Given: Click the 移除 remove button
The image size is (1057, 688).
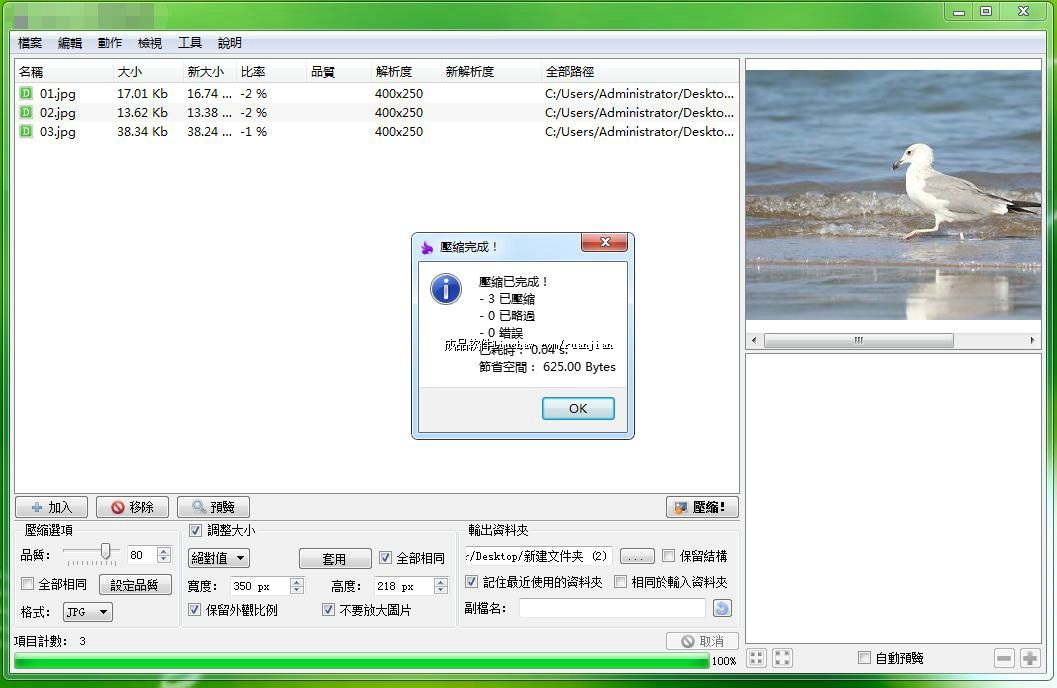Looking at the screenshot, I should click(x=132, y=507).
